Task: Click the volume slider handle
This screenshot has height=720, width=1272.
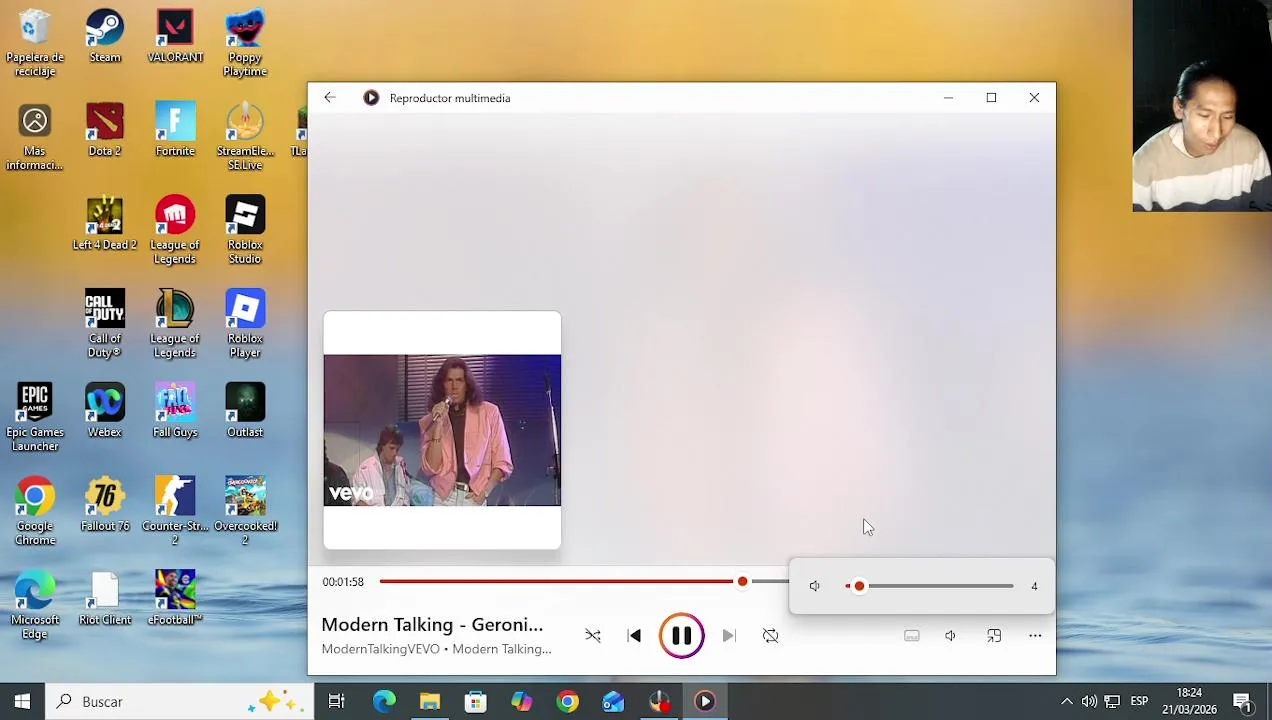Action: (859, 586)
